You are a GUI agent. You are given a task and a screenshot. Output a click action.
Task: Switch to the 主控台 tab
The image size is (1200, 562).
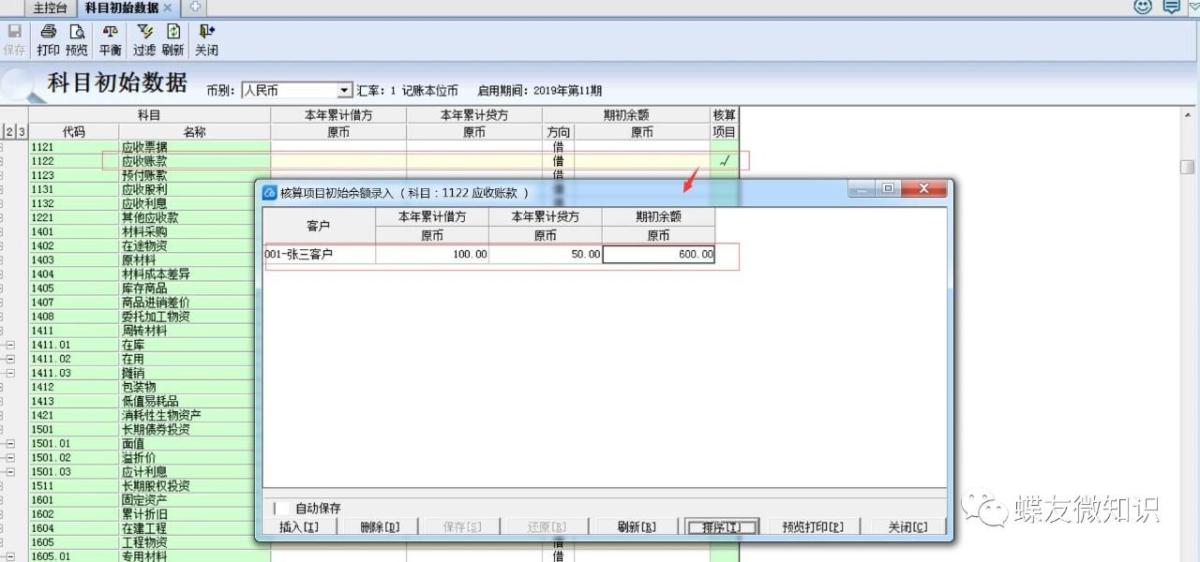(51, 8)
